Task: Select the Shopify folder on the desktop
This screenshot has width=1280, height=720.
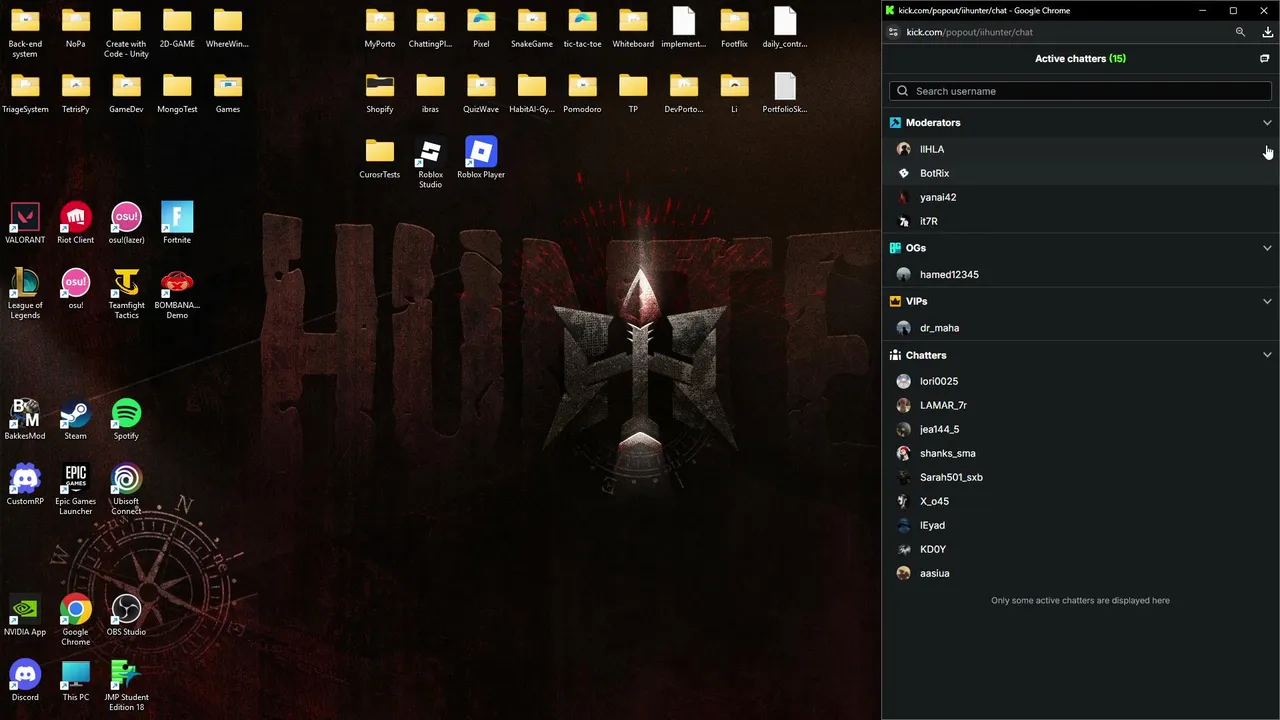Action: 380,93
